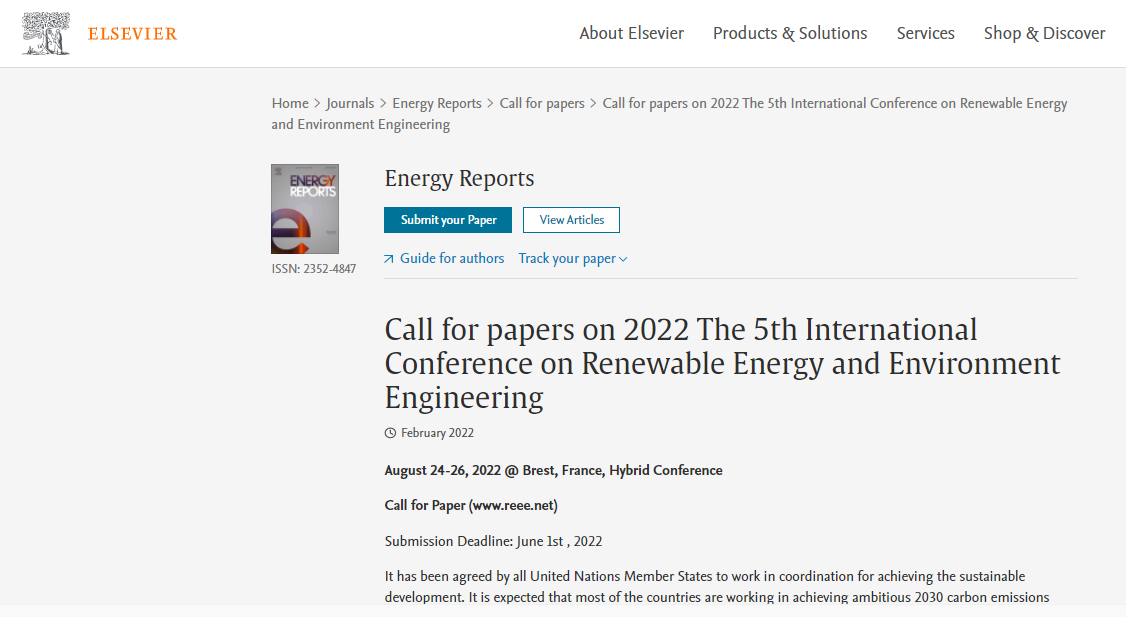Click the ELSEVIER wordmark
1126x617 pixels.
coord(132,34)
